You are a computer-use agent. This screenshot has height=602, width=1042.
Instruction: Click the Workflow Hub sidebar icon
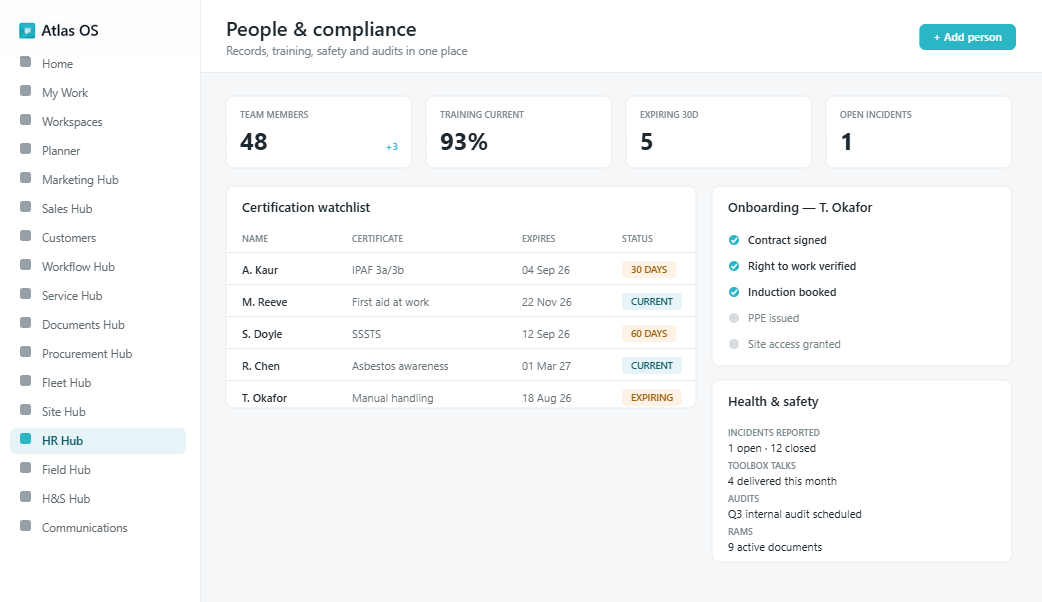coord(26,265)
